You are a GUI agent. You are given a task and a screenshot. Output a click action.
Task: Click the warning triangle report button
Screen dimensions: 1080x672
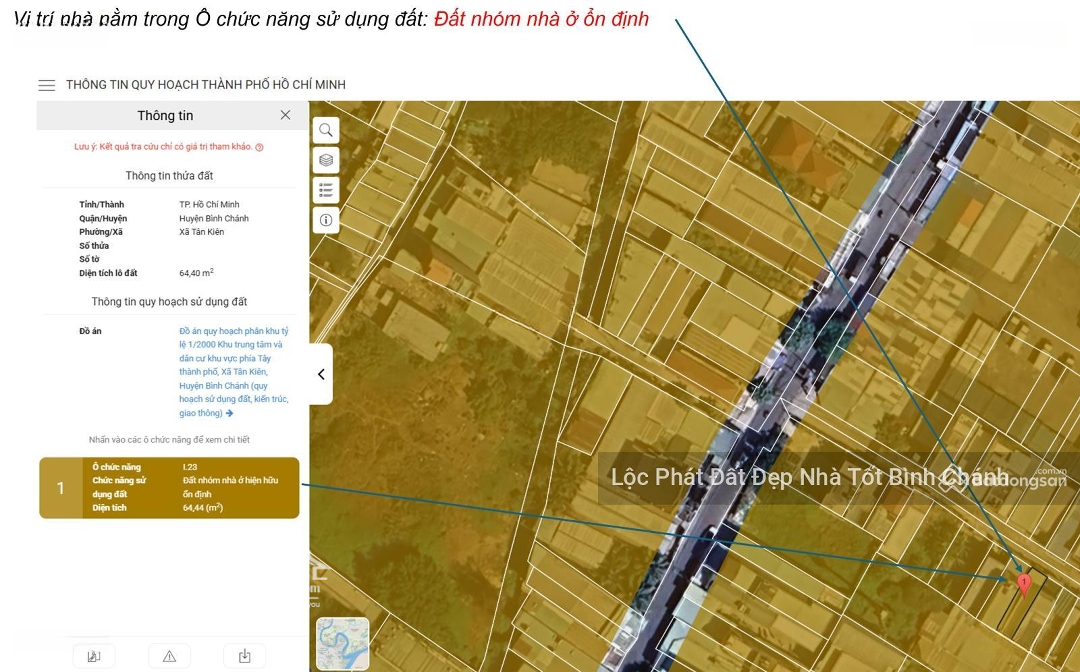point(169,656)
